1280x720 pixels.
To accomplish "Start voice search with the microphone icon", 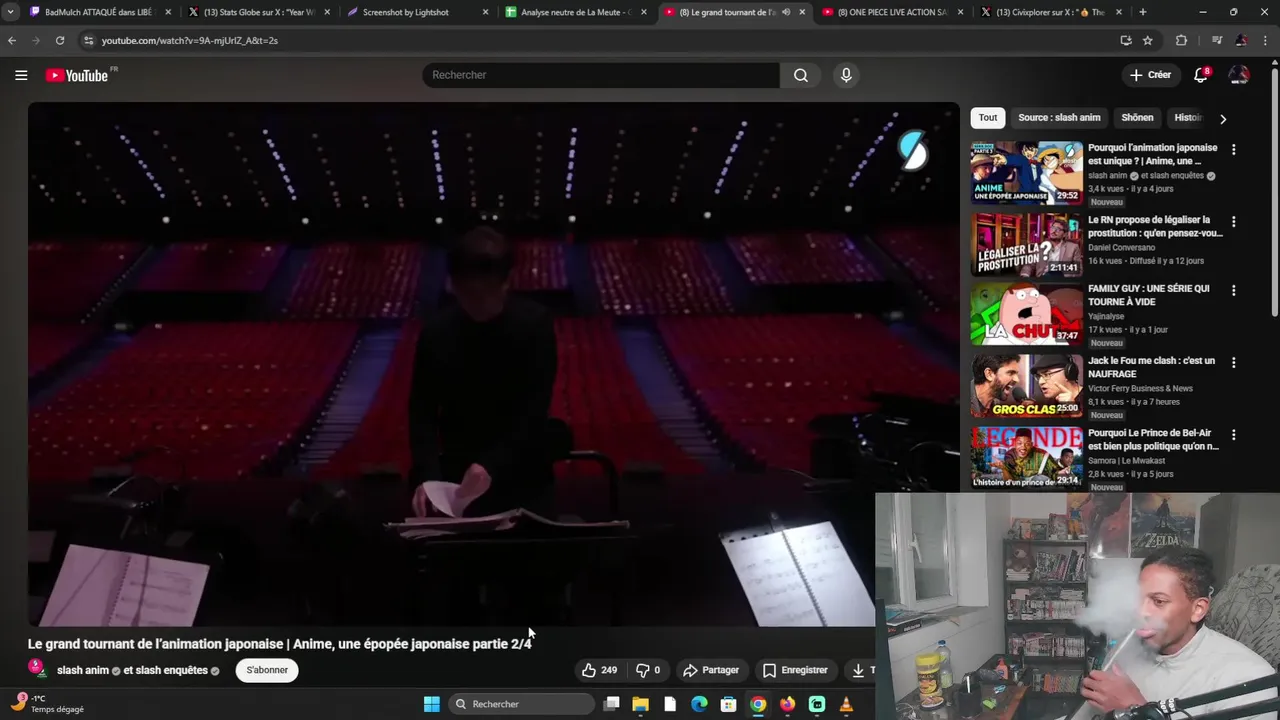I will tap(846, 75).
